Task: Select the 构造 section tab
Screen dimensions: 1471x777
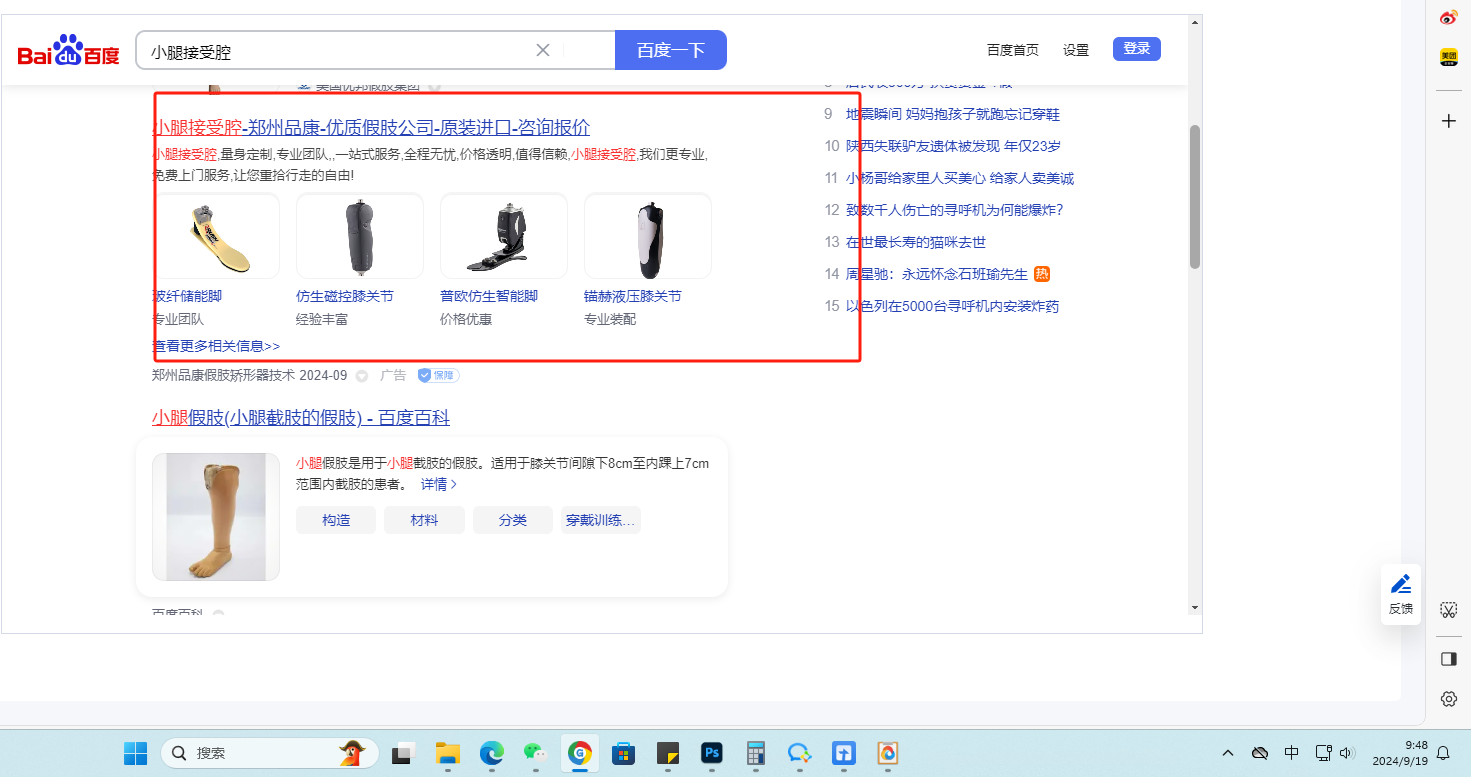Action: pyautogui.click(x=336, y=520)
